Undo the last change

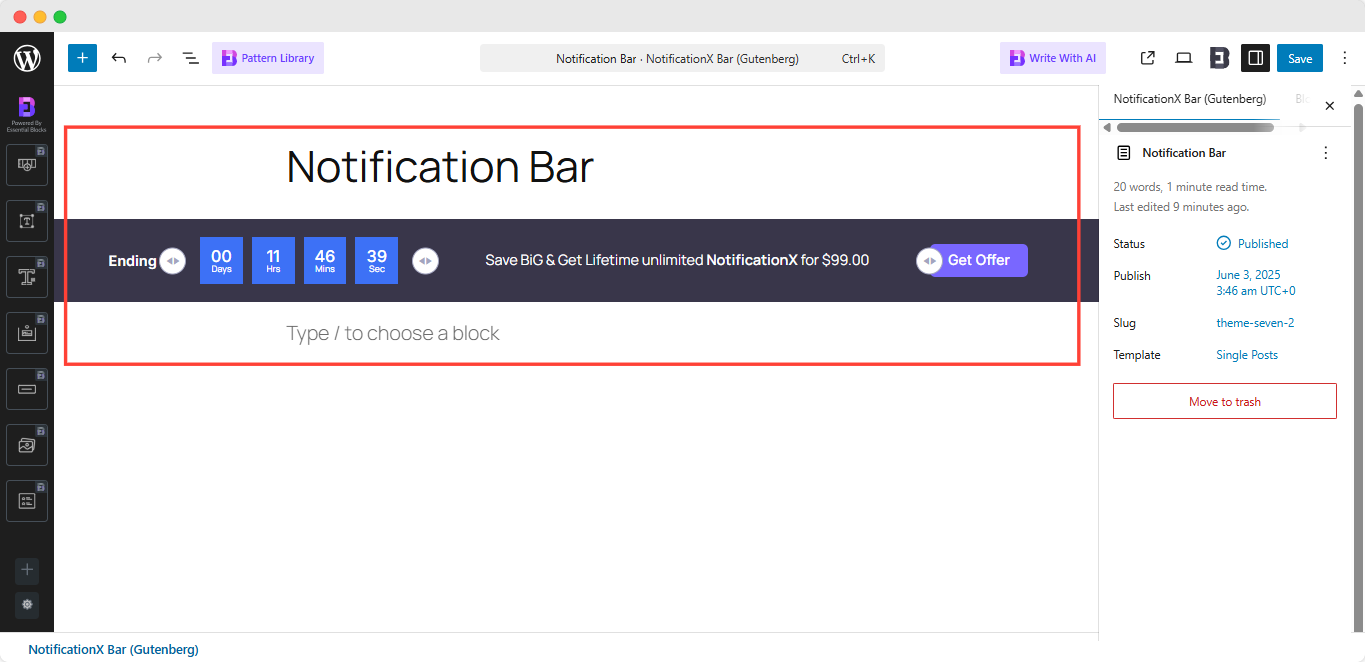coord(119,58)
